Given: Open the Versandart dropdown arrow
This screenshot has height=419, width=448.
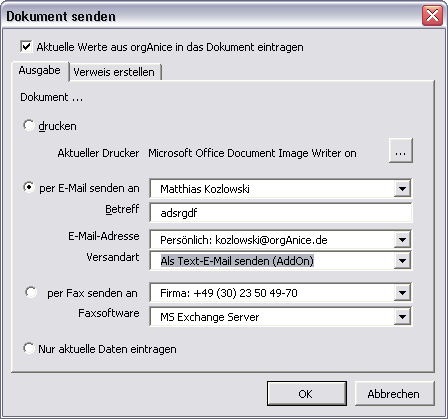Looking at the screenshot, I should click(x=402, y=261).
